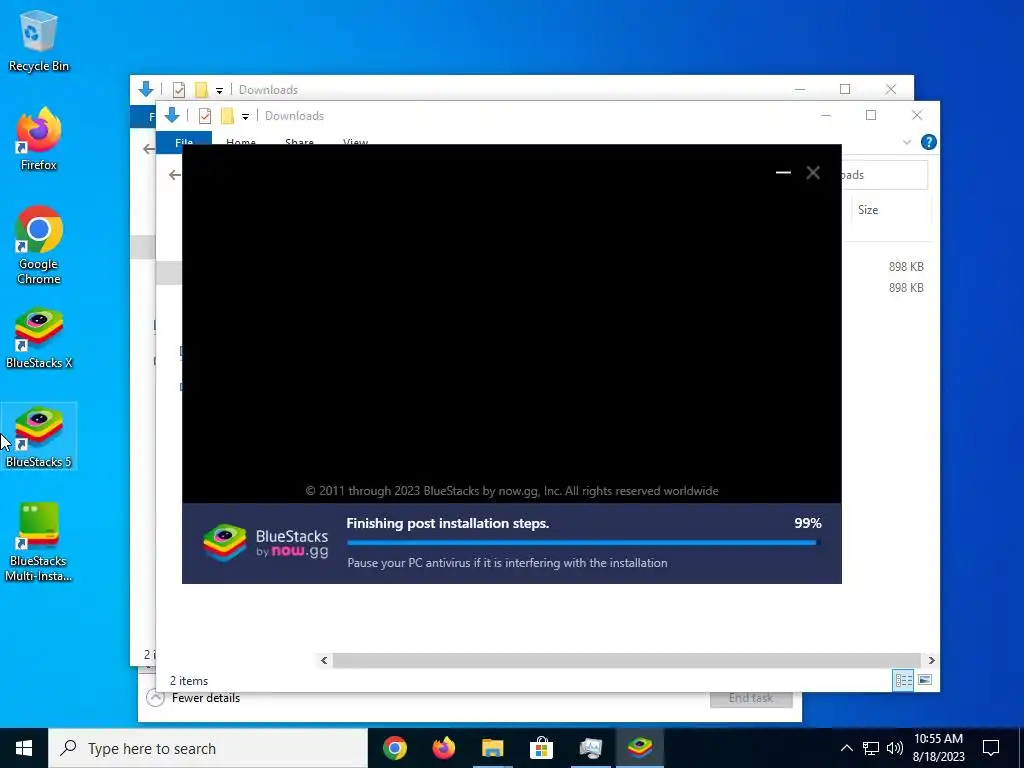1024x768 pixels.
Task: Open the clock showing 10:55 AM
Action: (938, 748)
